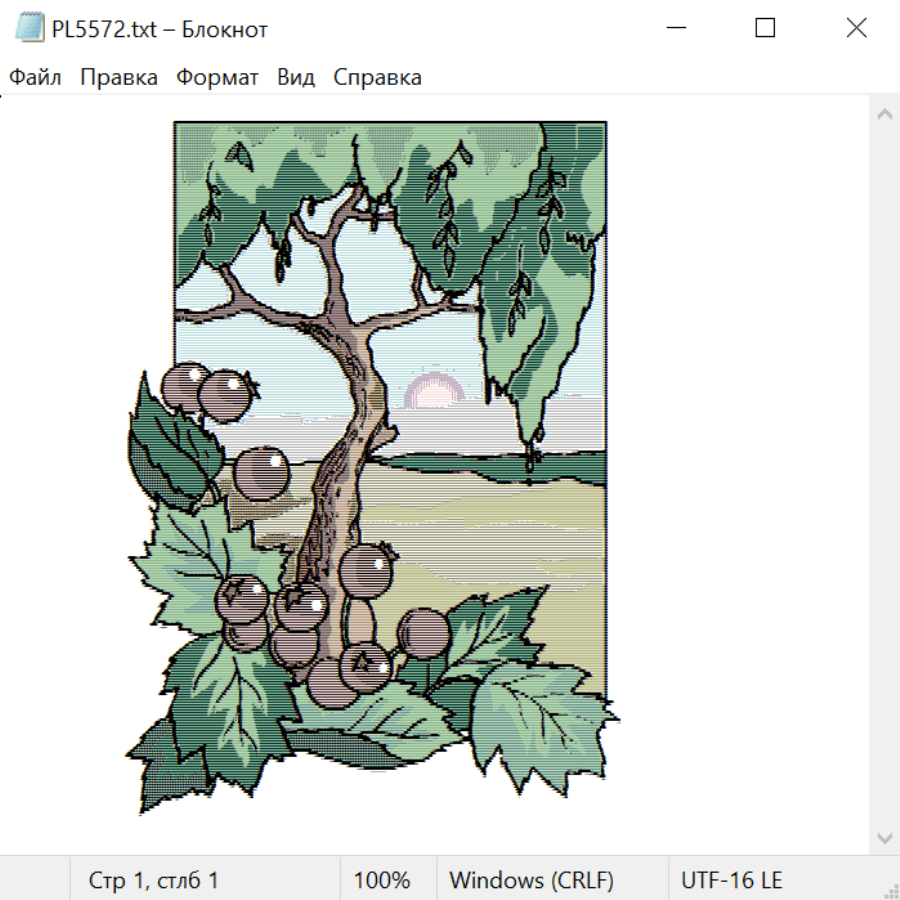Open the Вид menu

coord(296,77)
